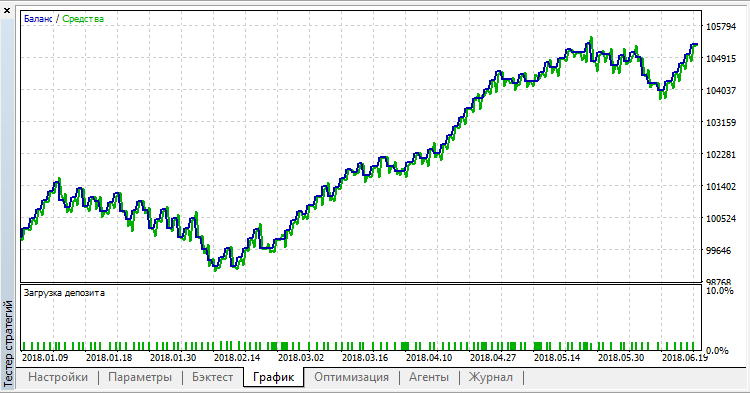The width and height of the screenshot is (750, 394).
Task: Click the Средства legend label
Action: click(x=83, y=19)
